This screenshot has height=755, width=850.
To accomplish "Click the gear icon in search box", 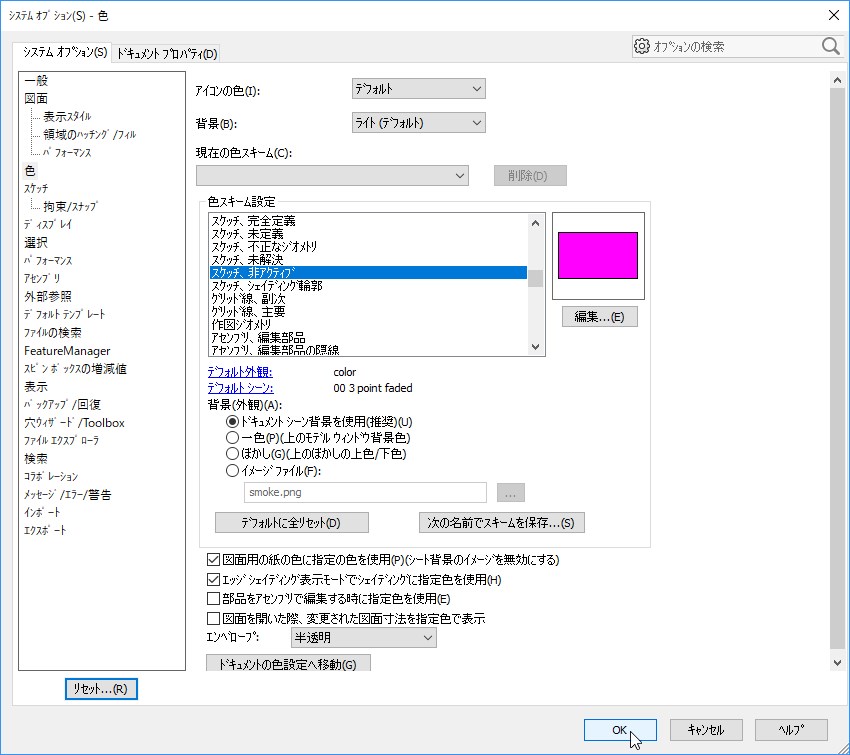I will tap(642, 46).
